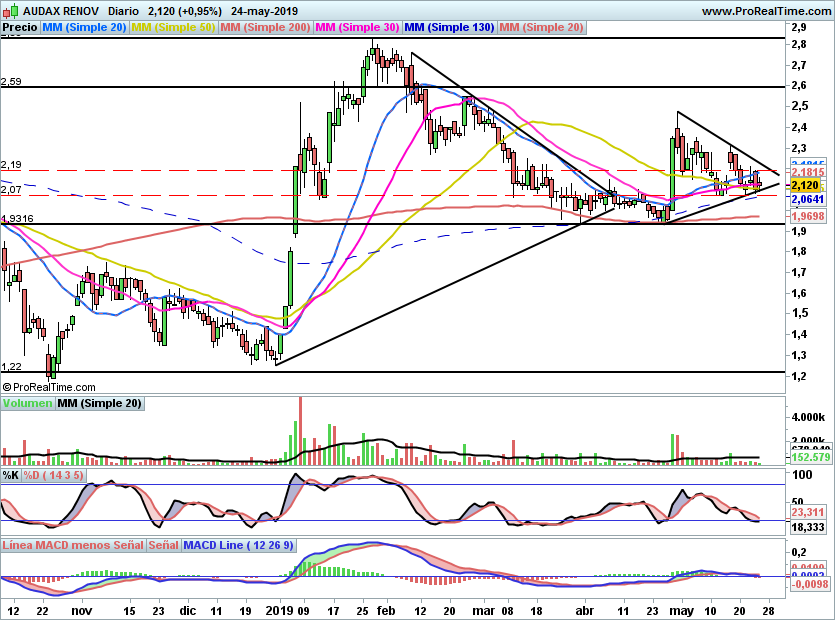Click the Volumen indicator label
The image size is (835, 620).
27,403
